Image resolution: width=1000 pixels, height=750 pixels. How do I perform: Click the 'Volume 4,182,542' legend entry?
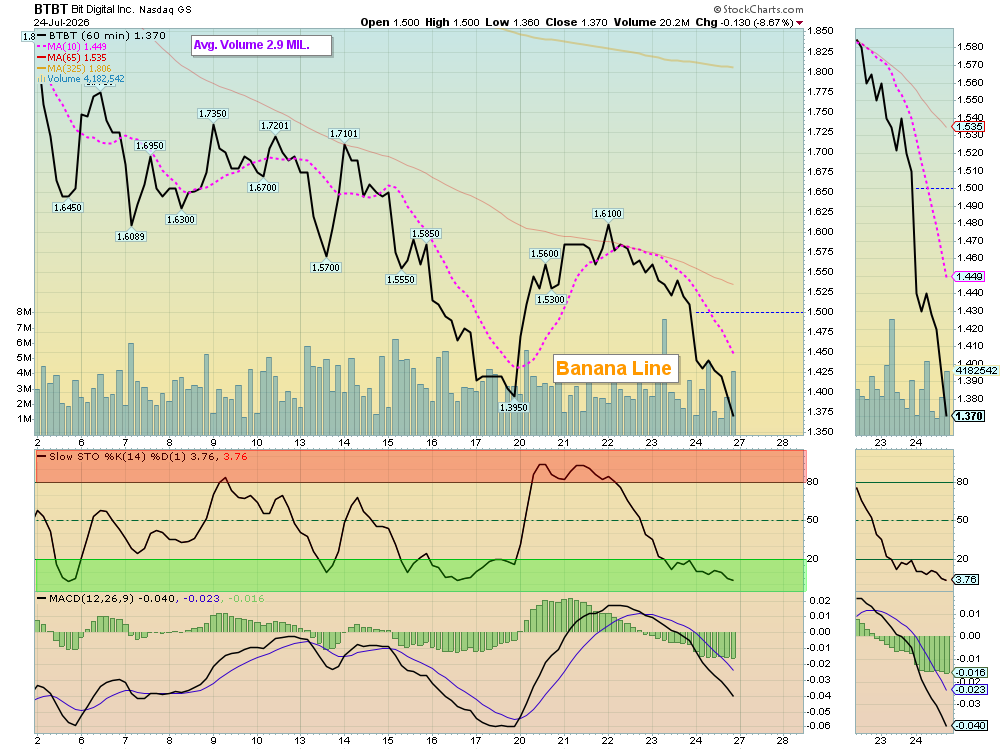coord(80,78)
